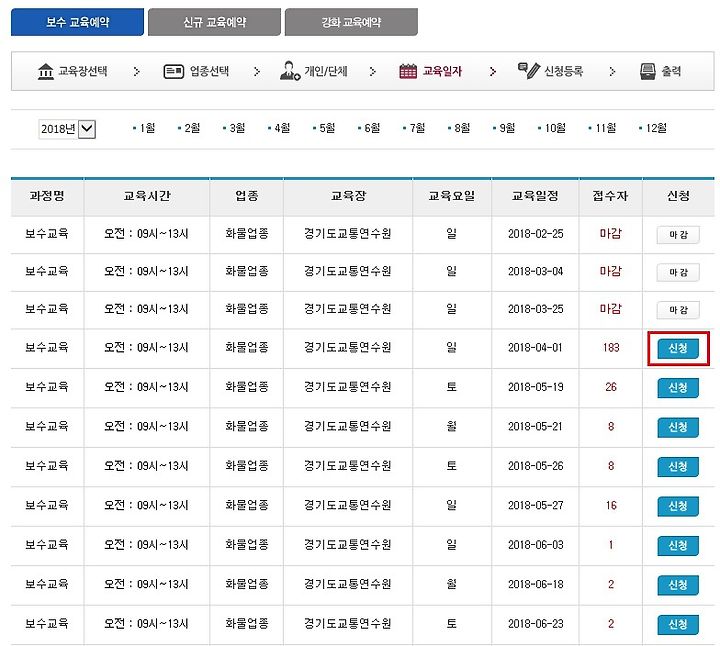Click the 마감 button for 2018-03-04
The height and width of the screenshot is (646, 720).
pyautogui.click(x=678, y=273)
